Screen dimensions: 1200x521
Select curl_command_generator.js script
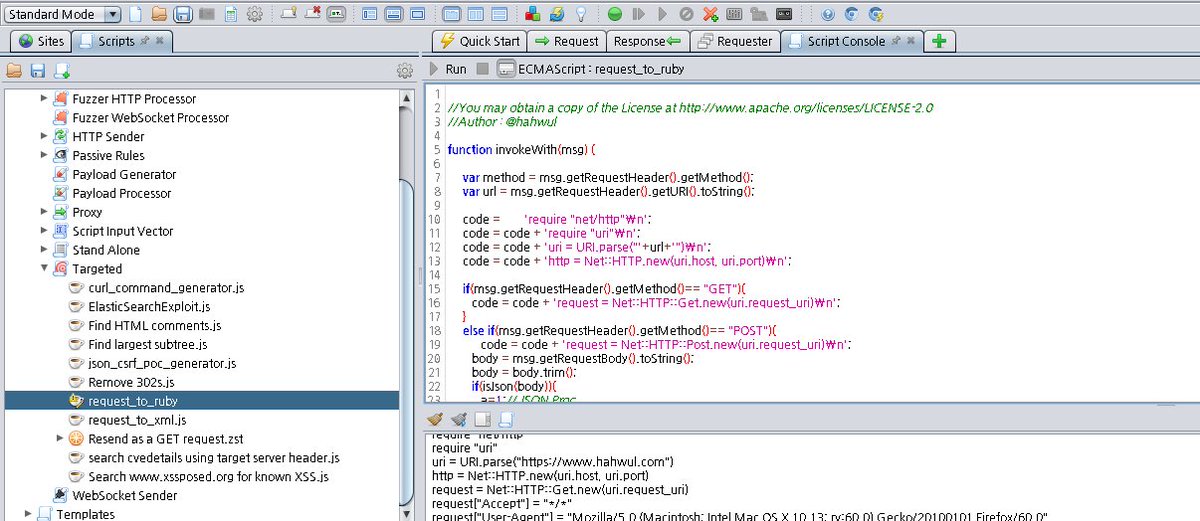coord(166,288)
